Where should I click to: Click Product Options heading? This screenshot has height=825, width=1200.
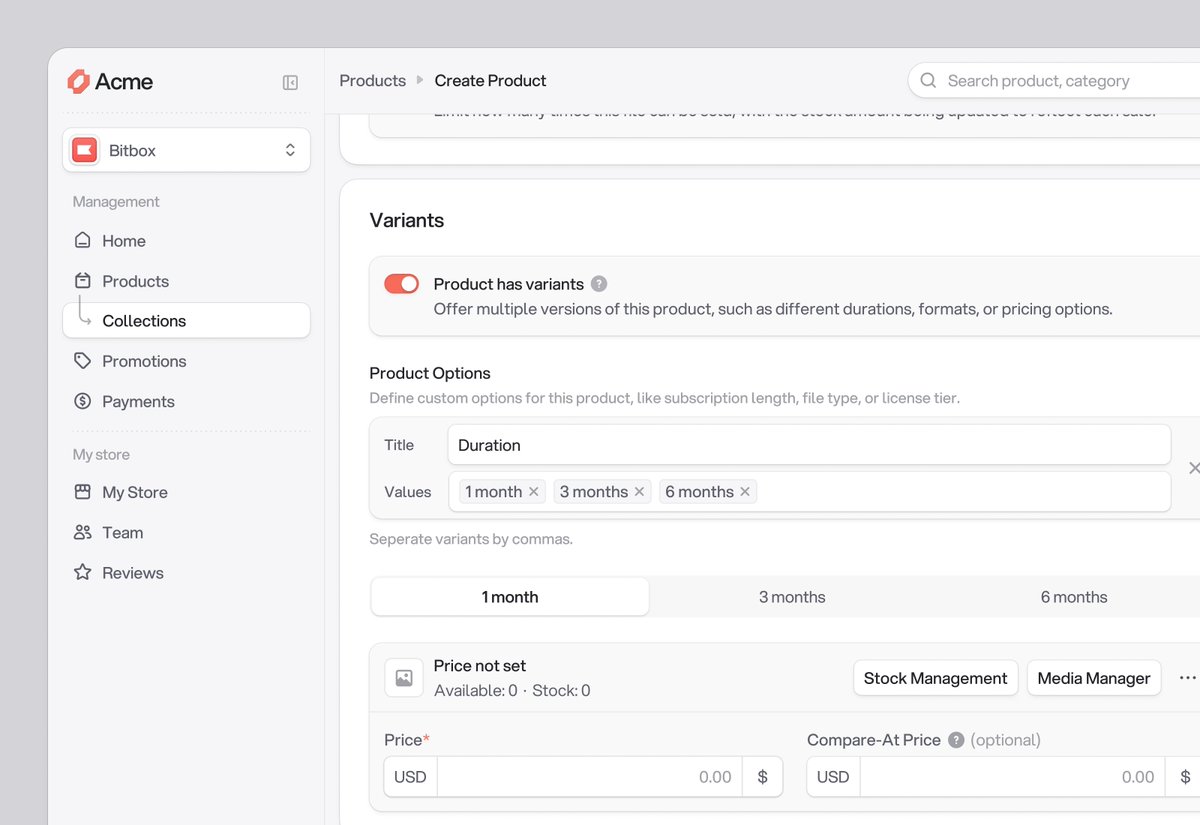tap(430, 373)
